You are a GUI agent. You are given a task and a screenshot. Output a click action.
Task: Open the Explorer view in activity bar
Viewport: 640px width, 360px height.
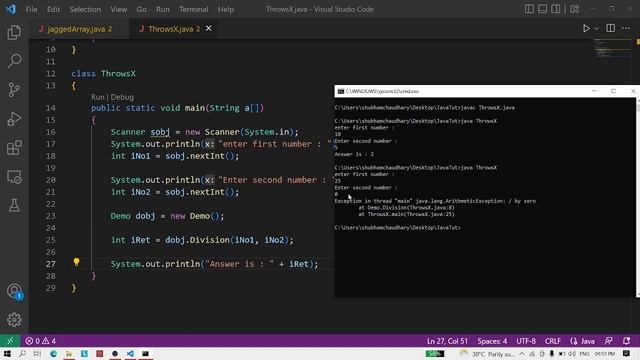tap(14, 33)
